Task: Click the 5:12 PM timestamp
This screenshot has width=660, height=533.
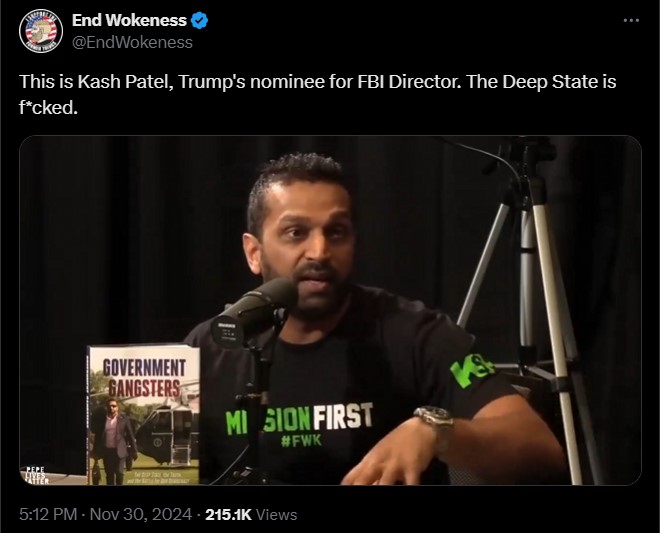Action: tap(48, 514)
